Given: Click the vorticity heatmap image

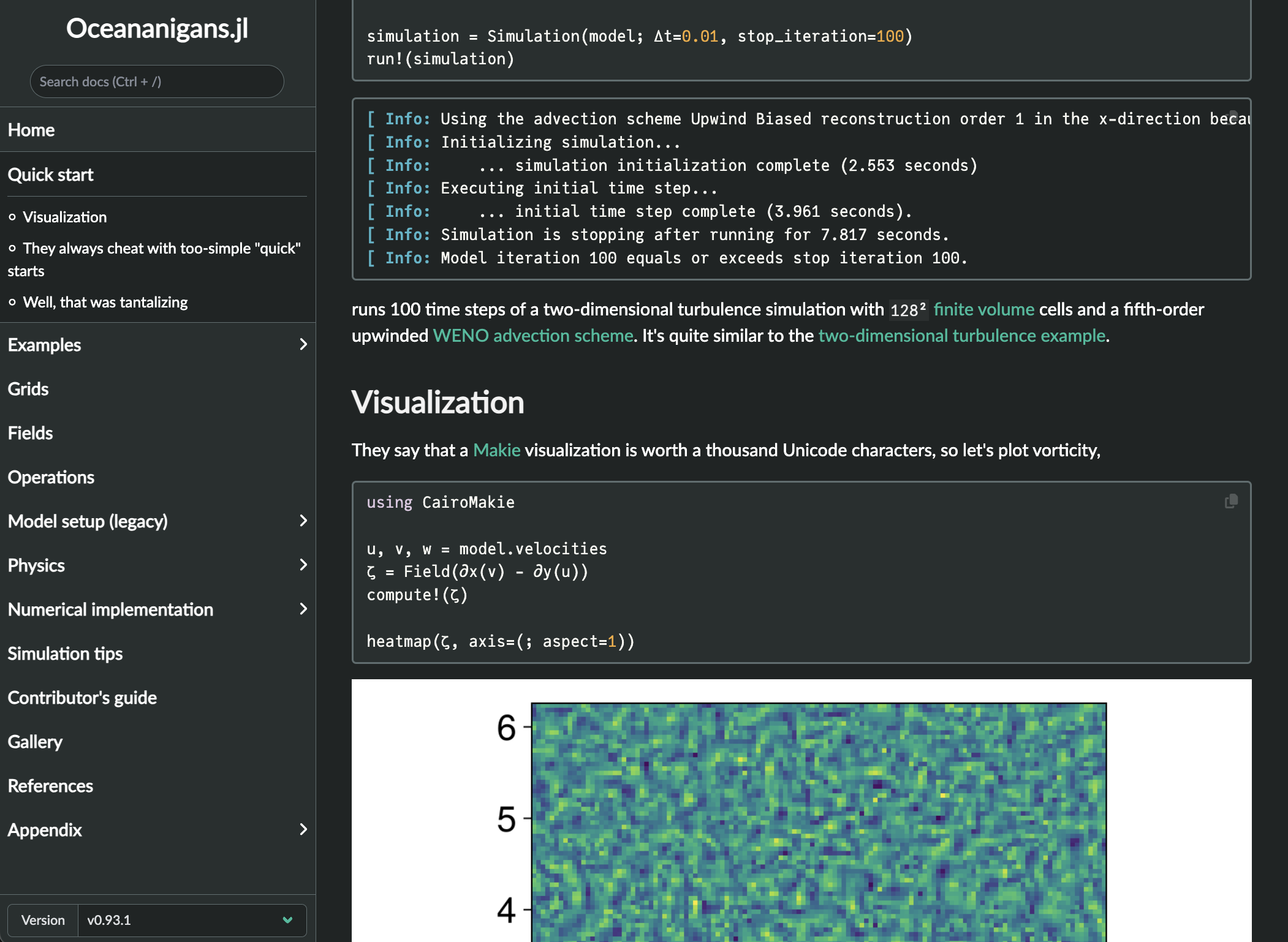Looking at the screenshot, I should tap(801, 810).
